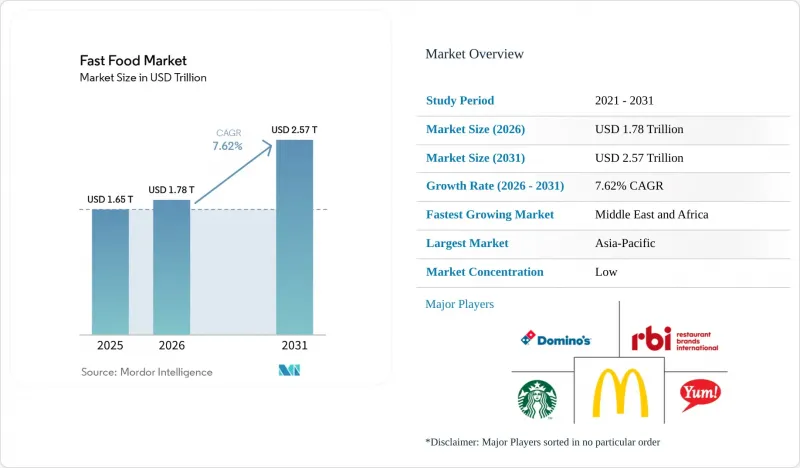Select the 2026 market size bar
Screen dimensions: 800x468
tap(171, 267)
